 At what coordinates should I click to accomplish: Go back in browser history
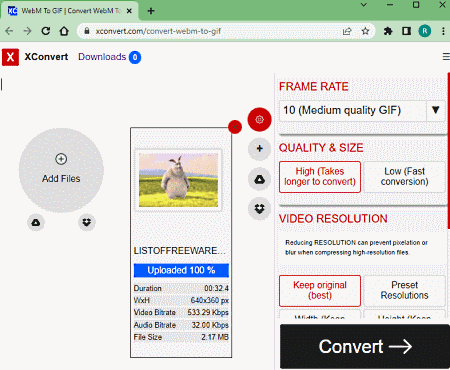9,31
